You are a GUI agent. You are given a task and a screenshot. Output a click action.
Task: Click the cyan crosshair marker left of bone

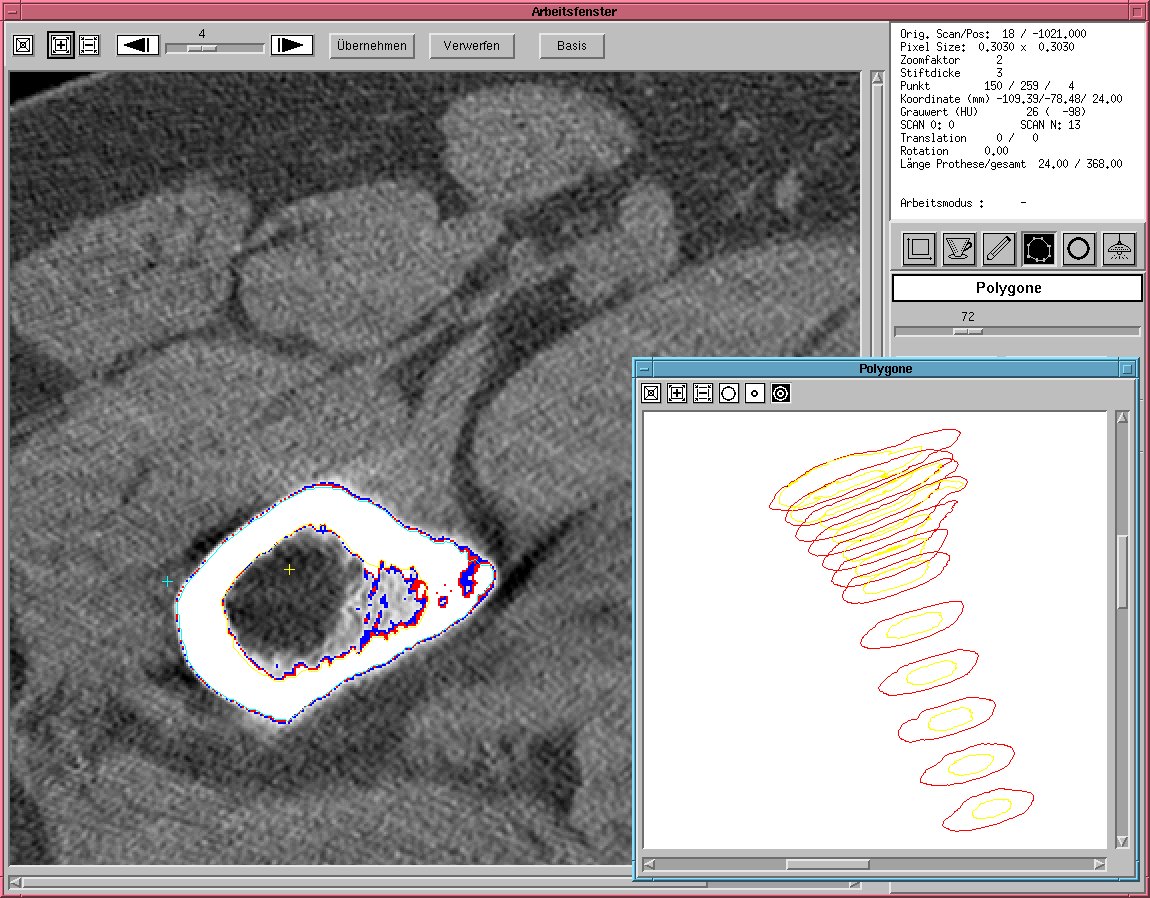pyautogui.click(x=167, y=581)
